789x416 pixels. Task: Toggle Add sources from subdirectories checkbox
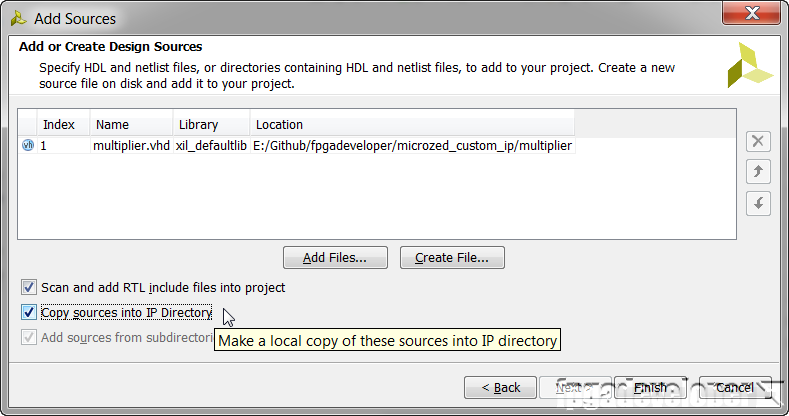coord(29,338)
